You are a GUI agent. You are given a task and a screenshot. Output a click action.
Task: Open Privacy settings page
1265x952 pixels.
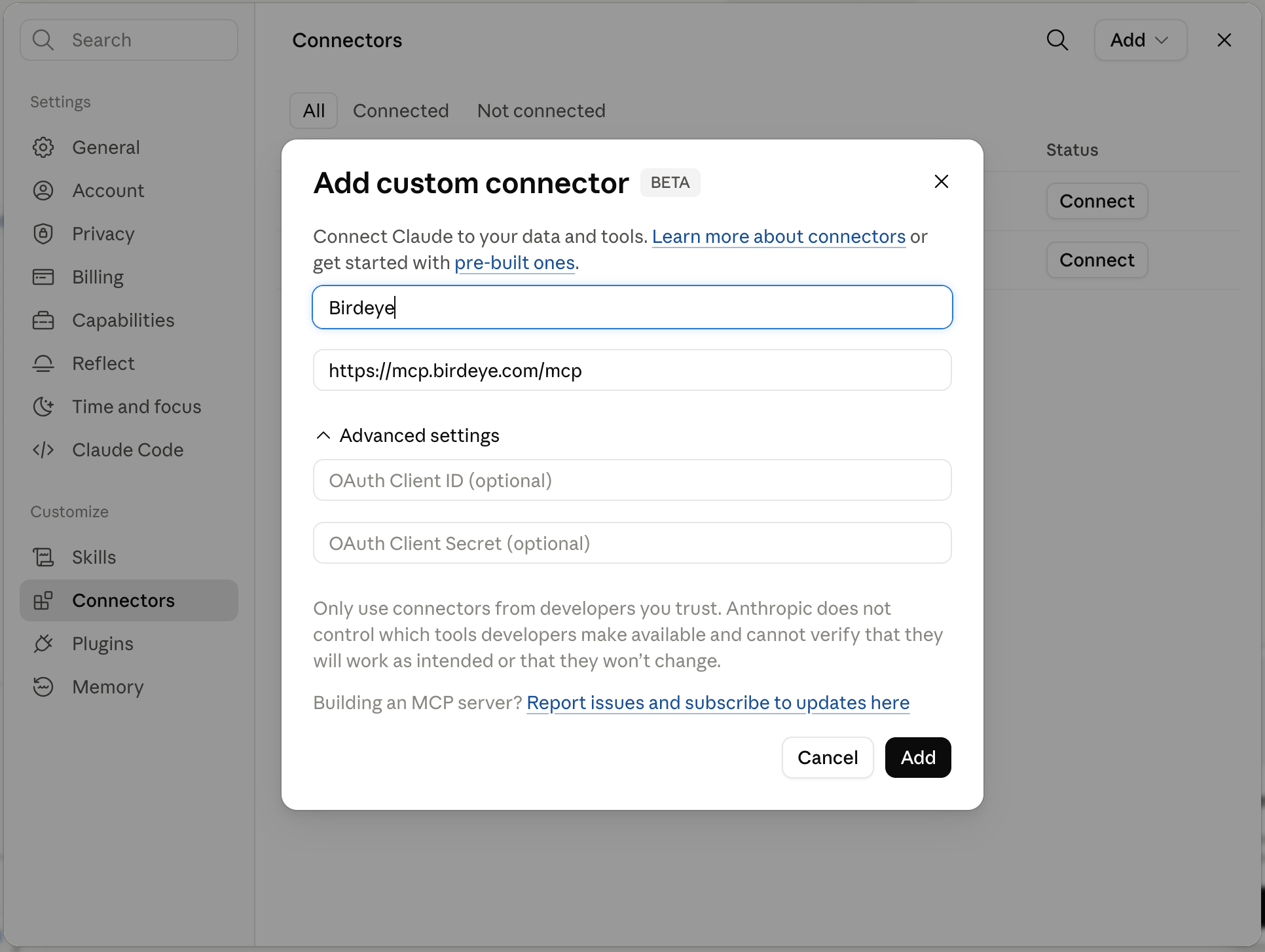[129, 234]
